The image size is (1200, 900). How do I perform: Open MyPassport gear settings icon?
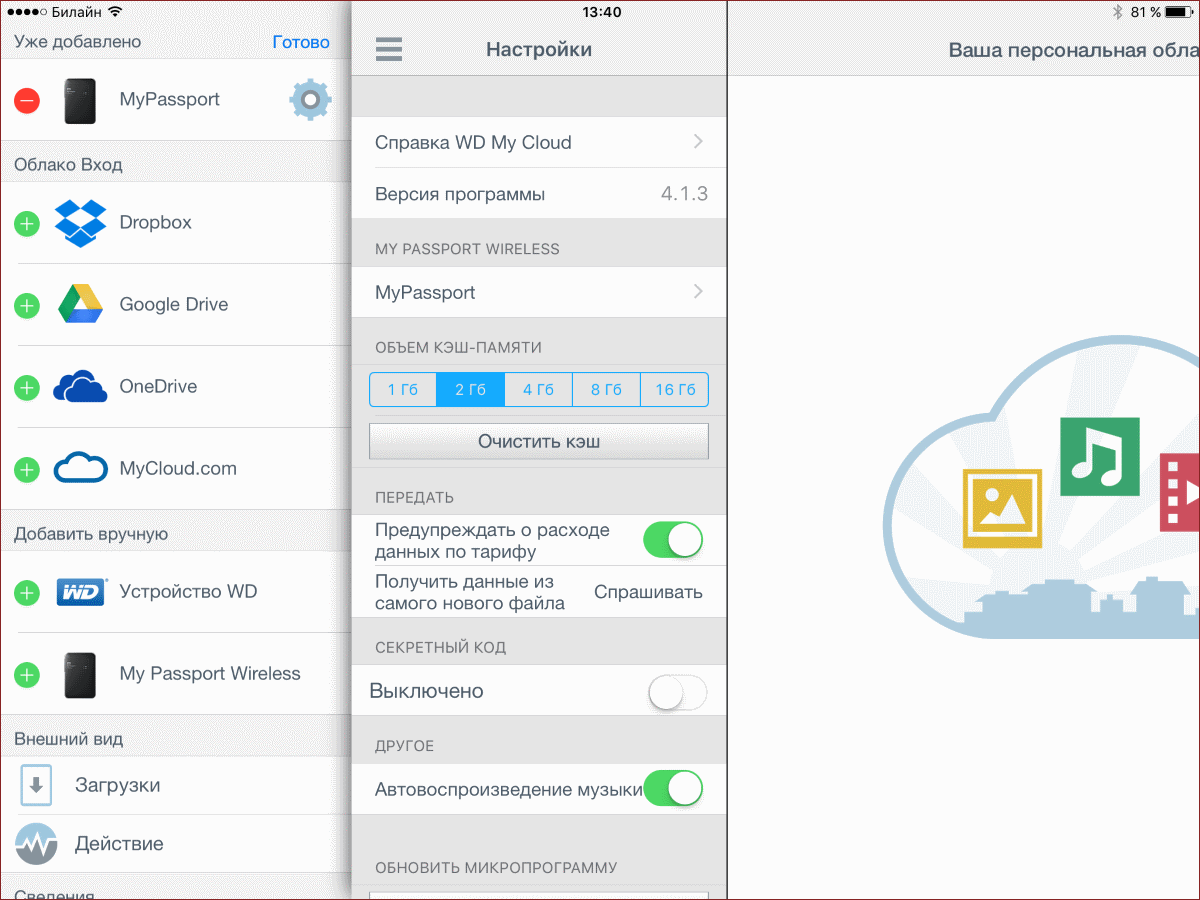point(309,100)
